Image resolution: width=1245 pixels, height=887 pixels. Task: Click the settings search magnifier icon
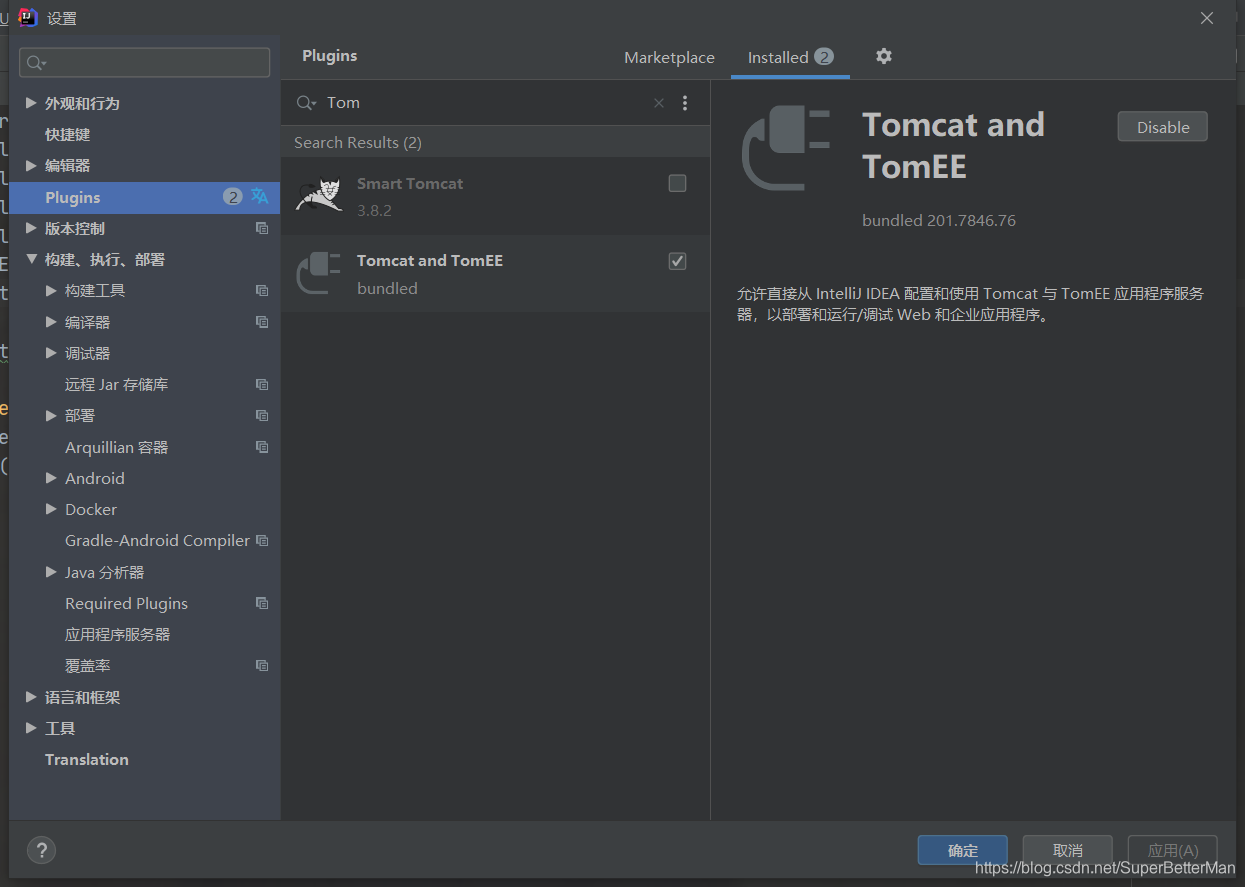point(36,63)
